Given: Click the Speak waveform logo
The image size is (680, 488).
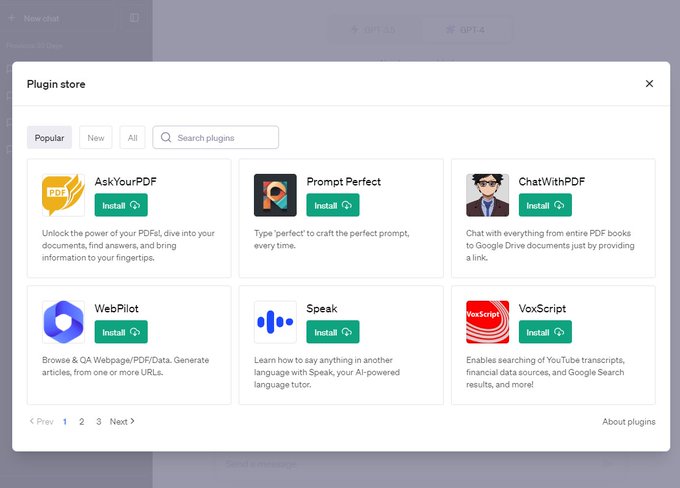Looking at the screenshot, I should 275,322.
